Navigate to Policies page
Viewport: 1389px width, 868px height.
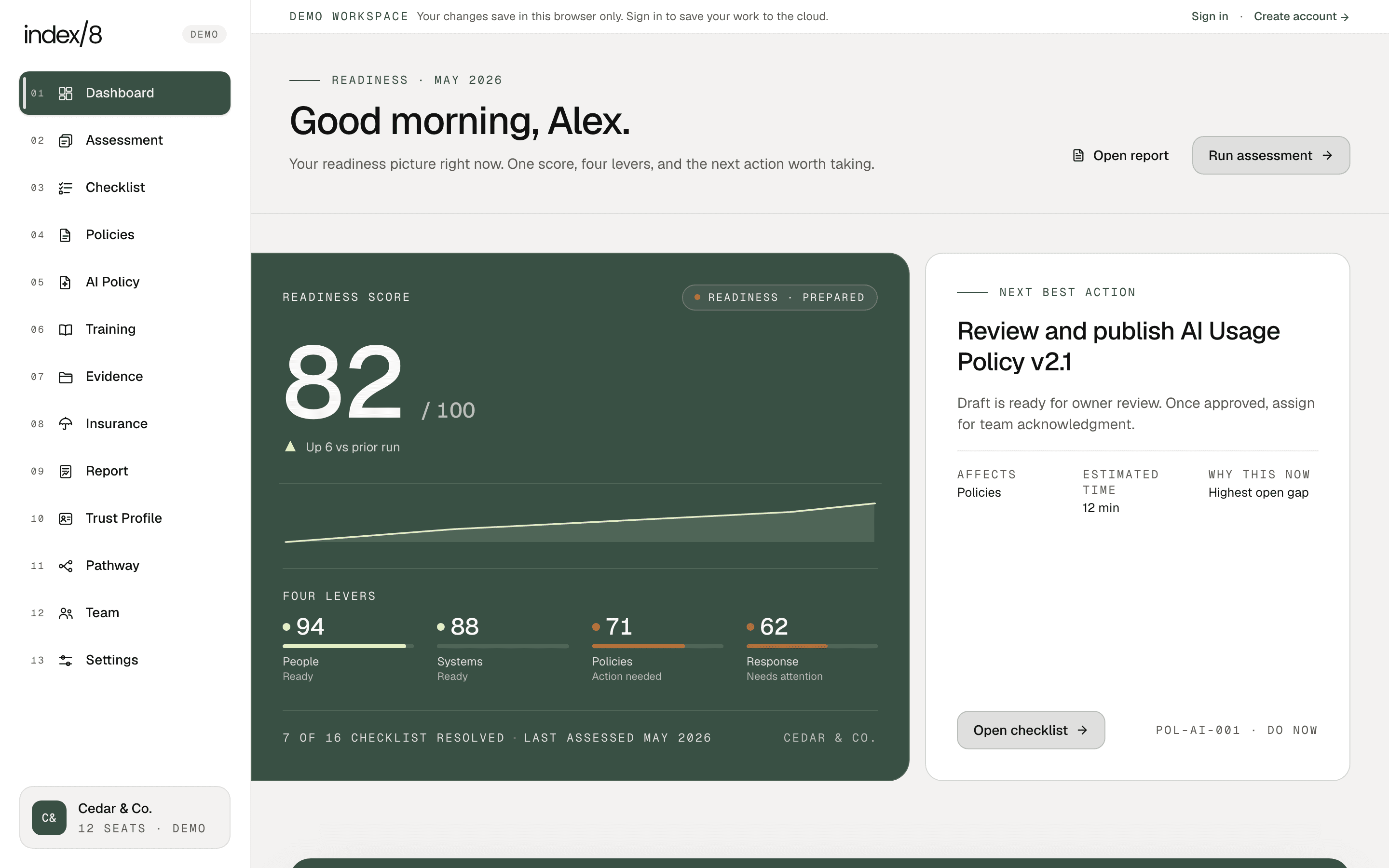coord(124,235)
